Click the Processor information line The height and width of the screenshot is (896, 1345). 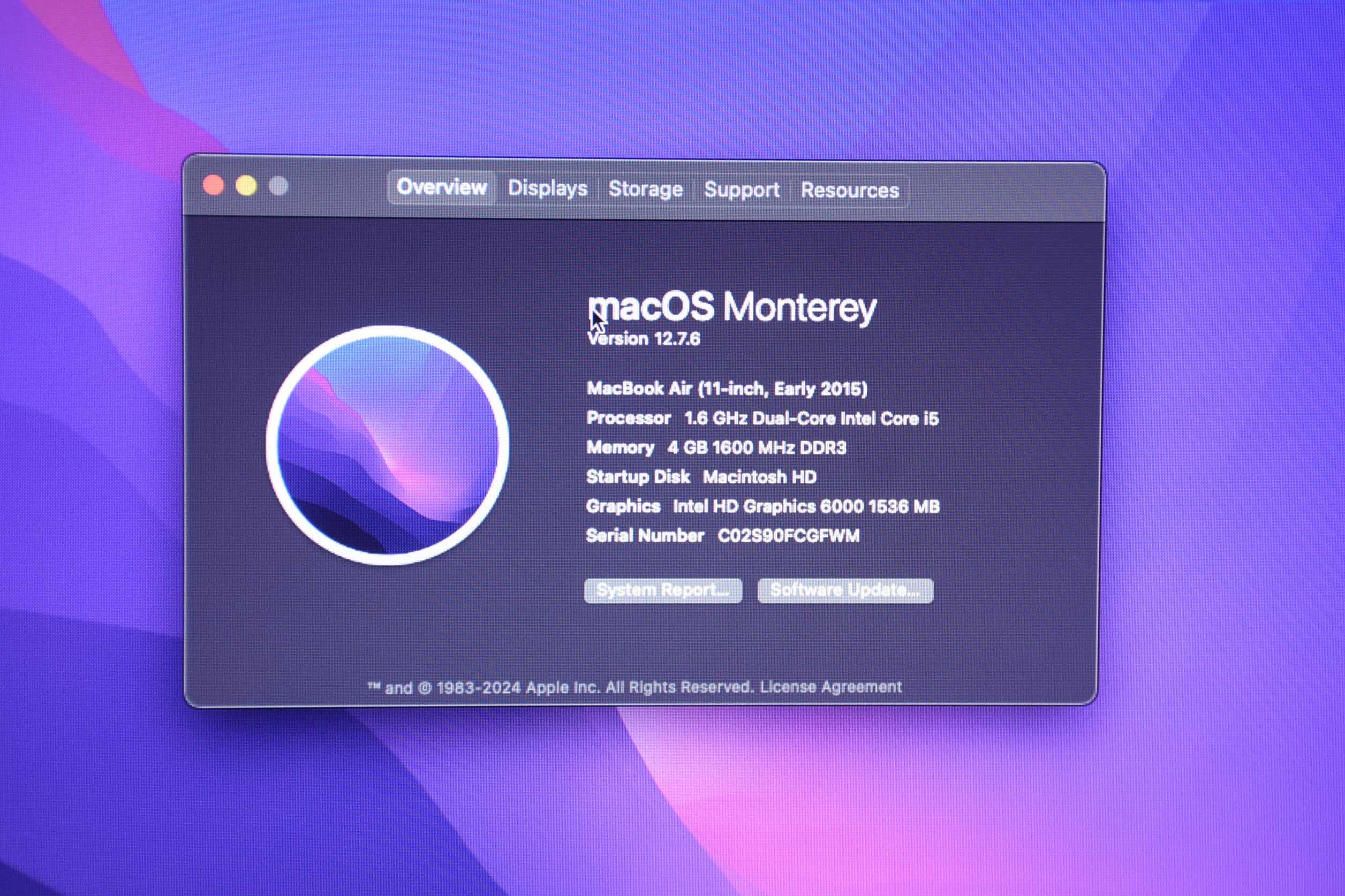[x=762, y=419]
